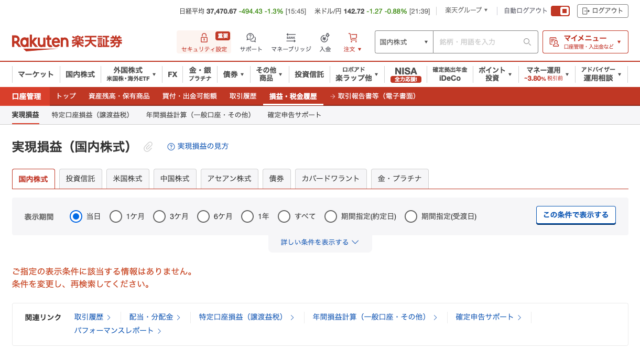Select 期間指定(約定日) radio

330,216
